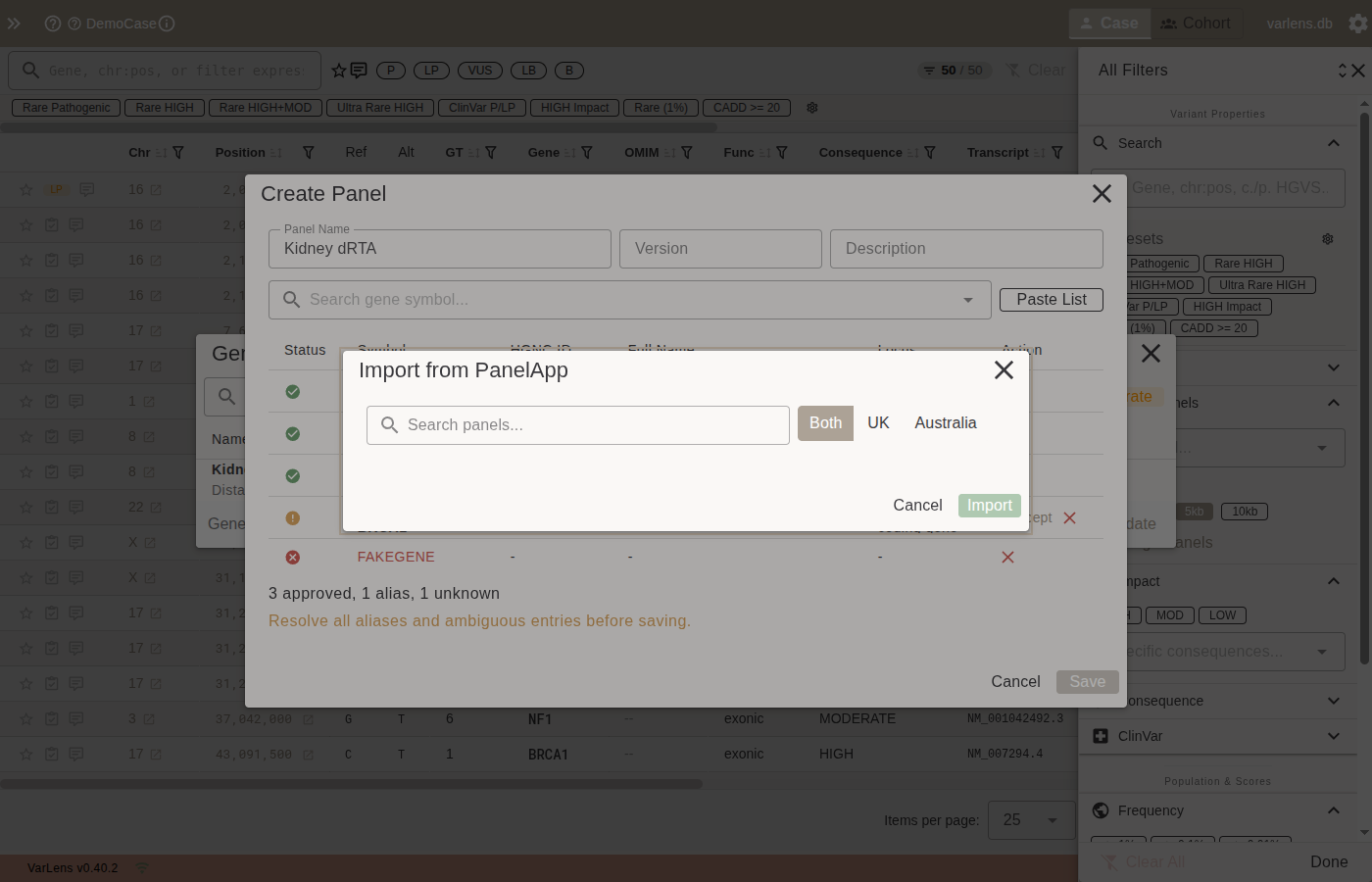Open the gene symbol search dropdown arrow
Image resolution: width=1372 pixels, height=882 pixels.
pyautogui.click(x=967, y=300)
